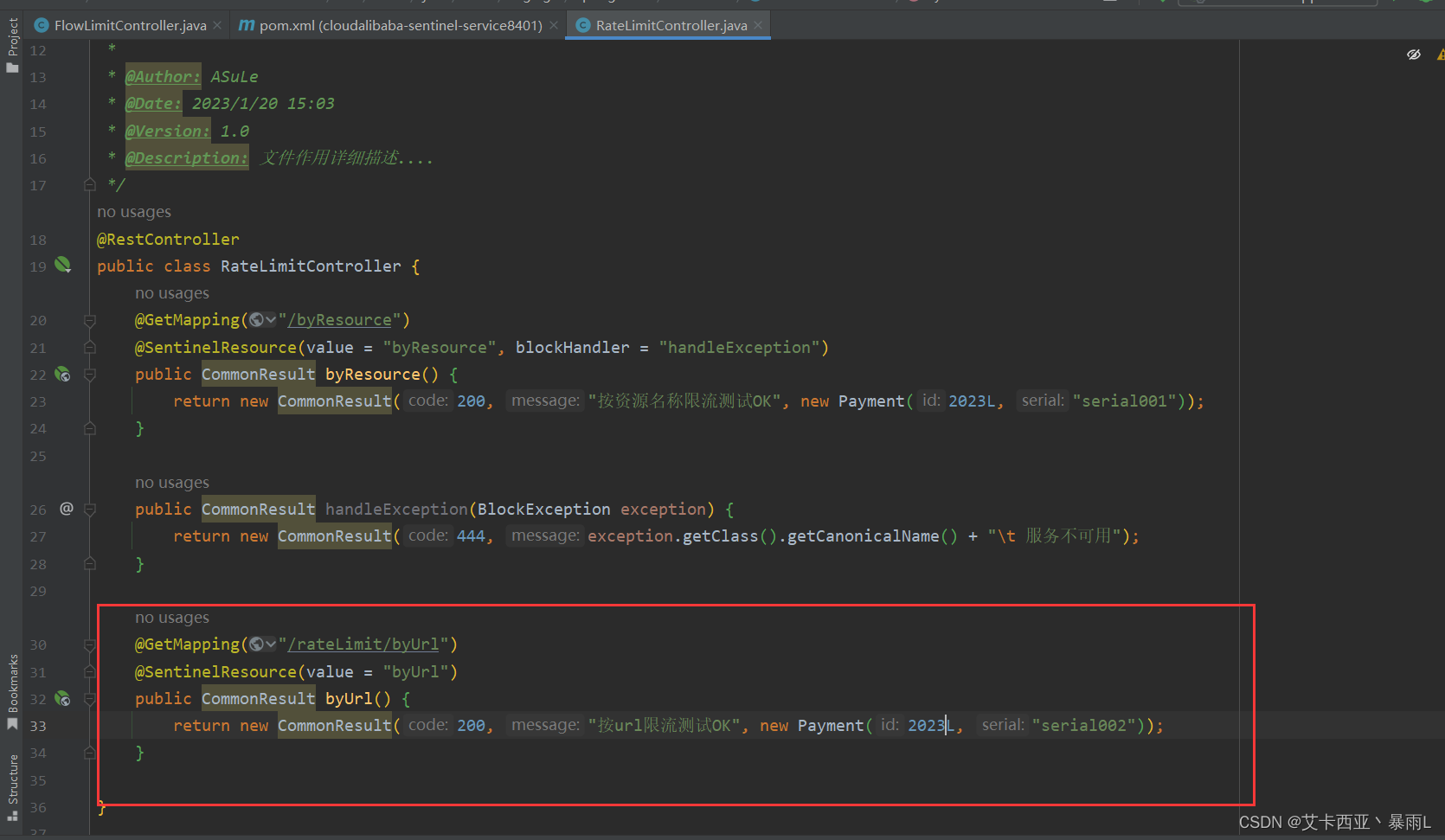
Task: Collapse the byResource() method on line 22
Action: coord(90,375)
